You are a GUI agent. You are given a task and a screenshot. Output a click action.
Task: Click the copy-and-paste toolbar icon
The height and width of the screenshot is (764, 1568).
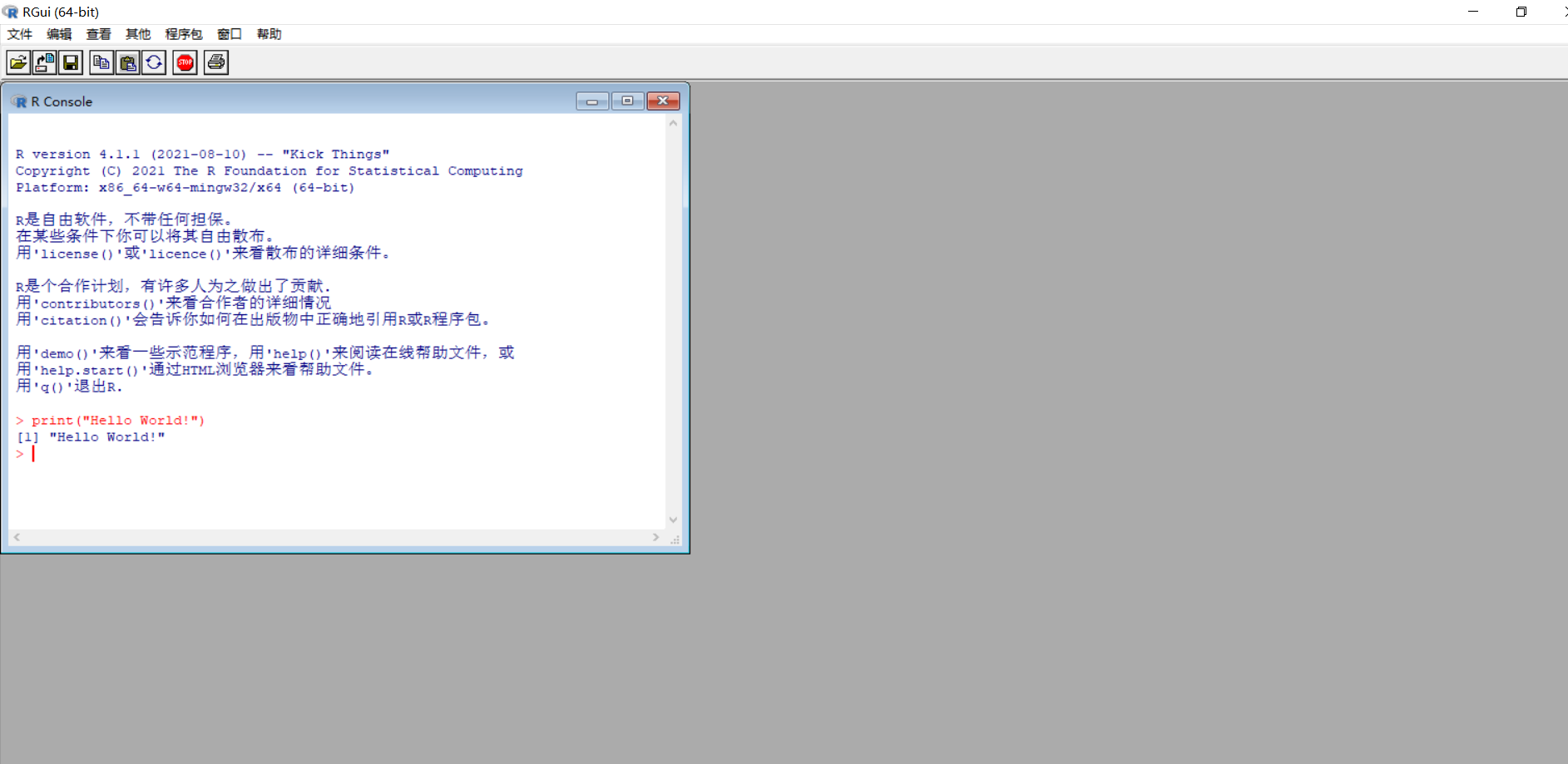point(154,62)
